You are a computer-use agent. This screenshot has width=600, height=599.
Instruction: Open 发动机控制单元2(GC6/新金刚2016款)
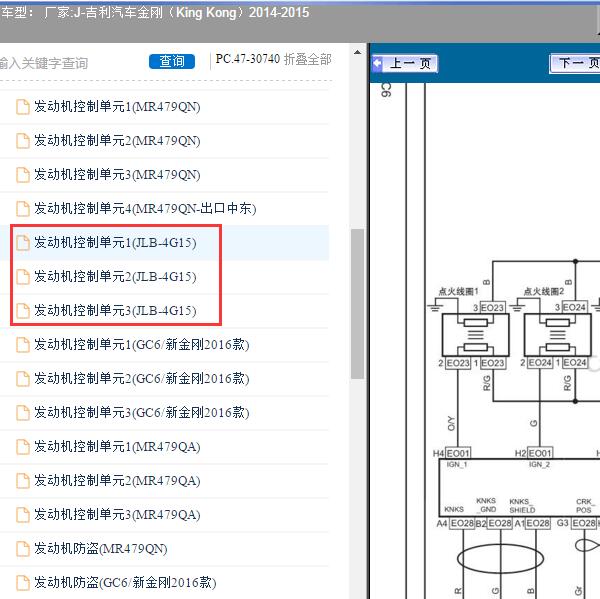click(x=142, y=379)
